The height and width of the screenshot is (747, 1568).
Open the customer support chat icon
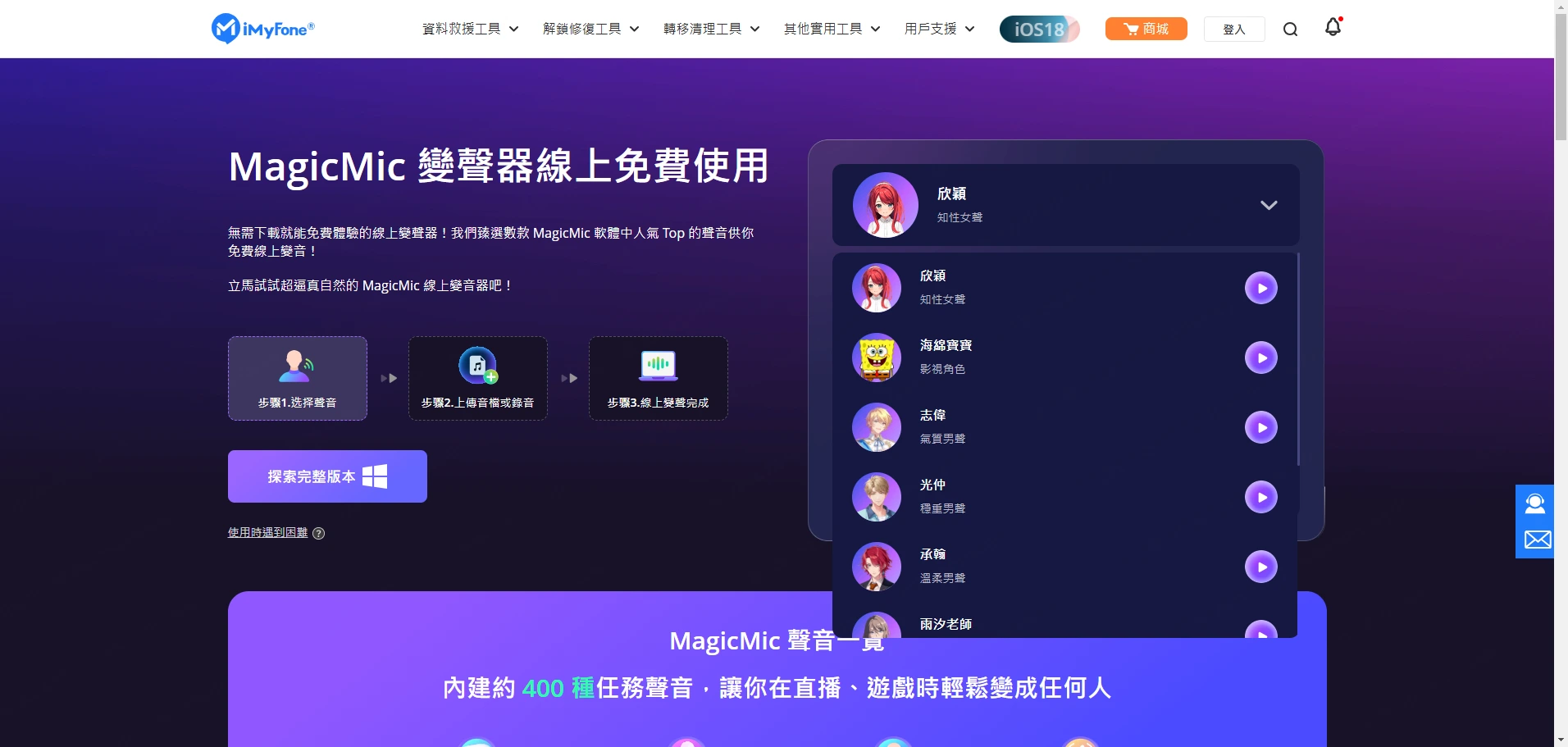[1535, 503]
